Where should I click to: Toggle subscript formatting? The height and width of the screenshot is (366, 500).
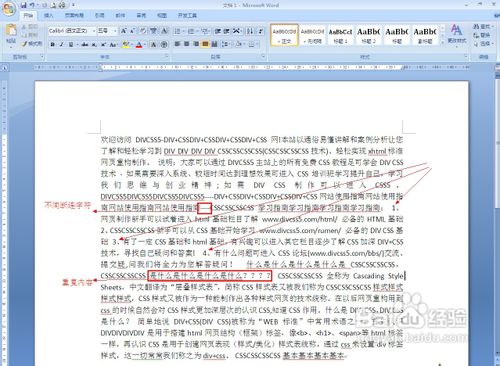point(94,44)
